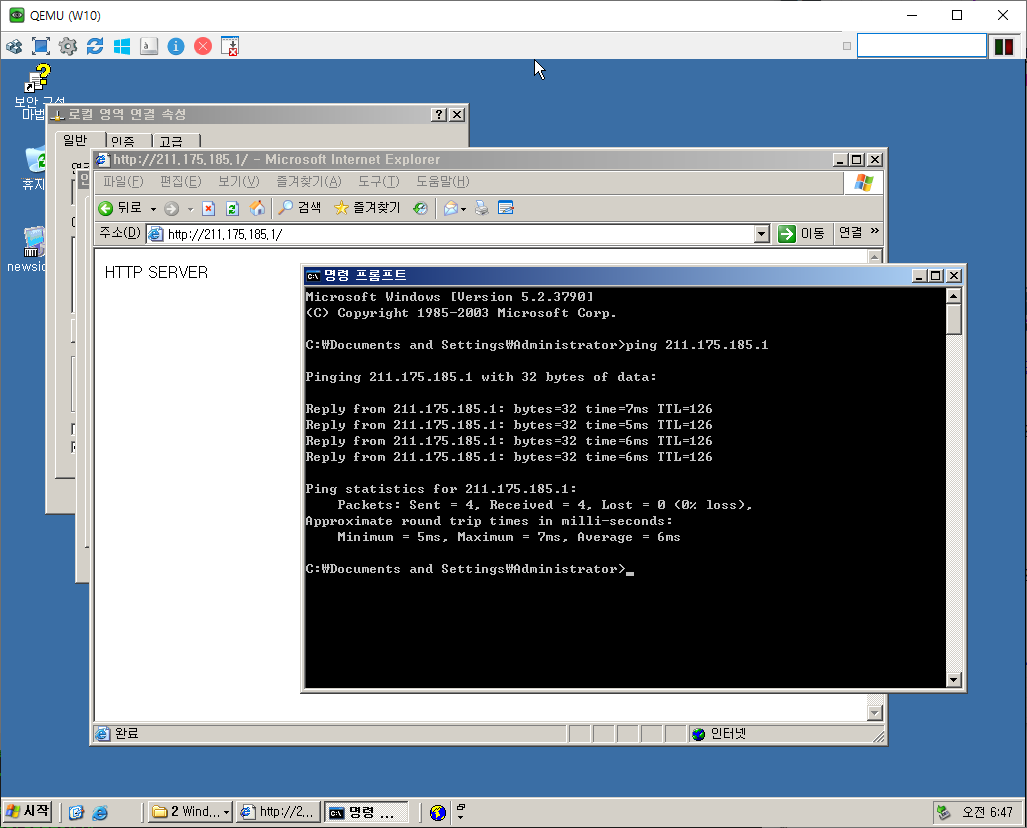The width and height of the screenshot is (1027, 828).
Task: Click the 이동 (Go) button in IE
Action: pyautogui.click(x=802, y=234)
